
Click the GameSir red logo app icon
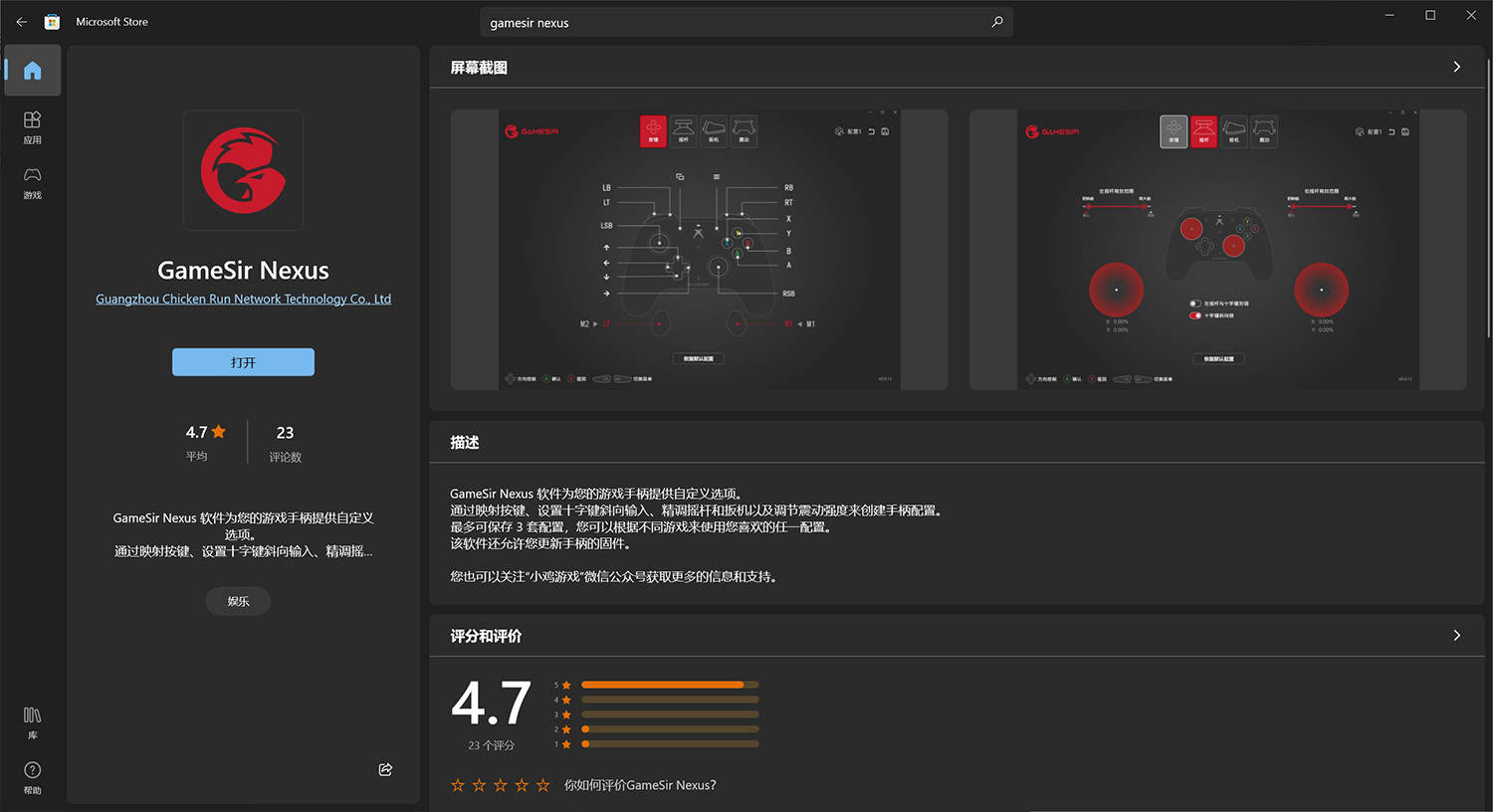(243, 170)
